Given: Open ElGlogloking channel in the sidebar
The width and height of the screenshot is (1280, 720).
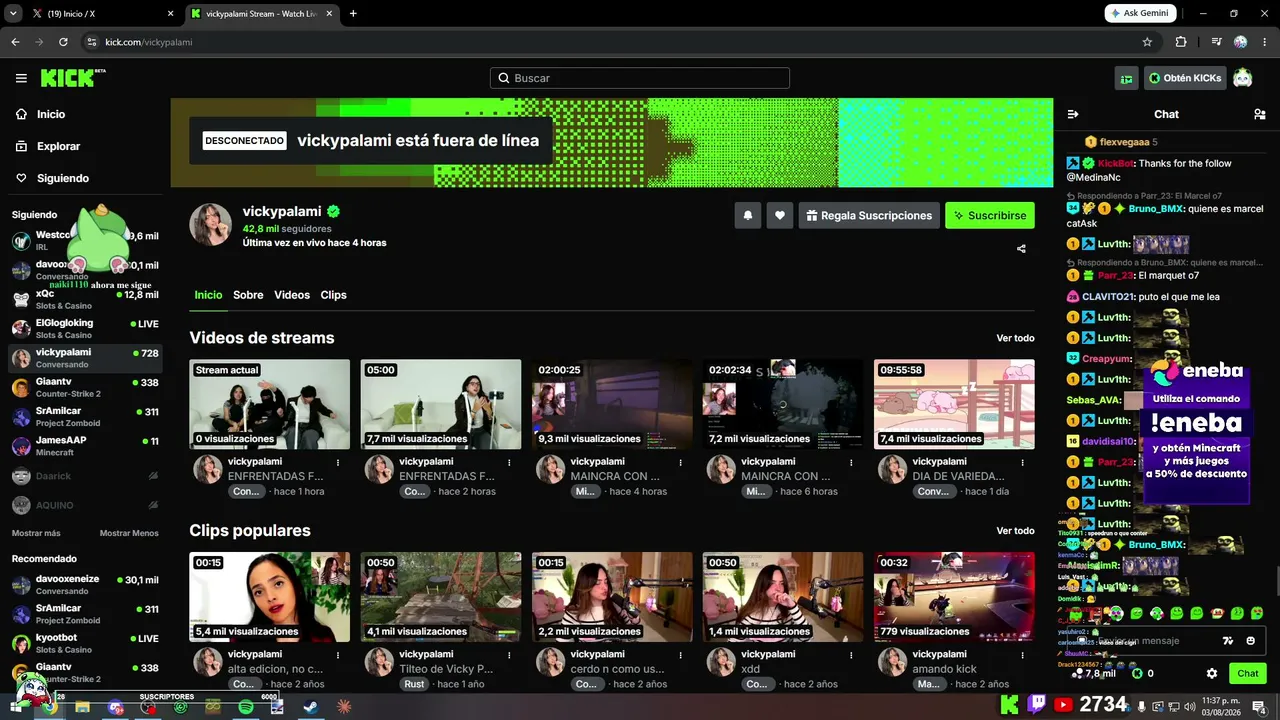Looking at the screenshot, I should 85,329.
